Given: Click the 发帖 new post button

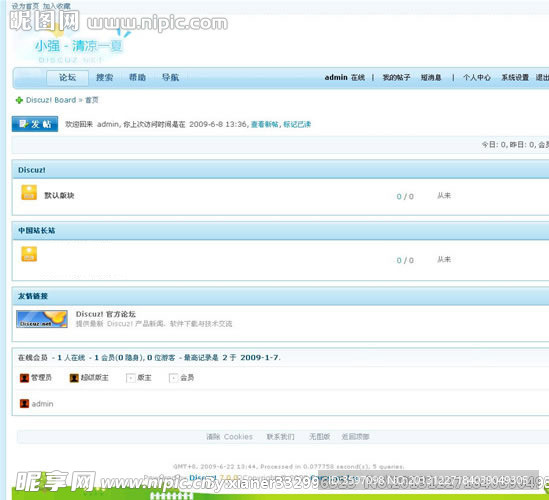Looking at the screenshot, I should pyautogui.click(x=35, y=124).
